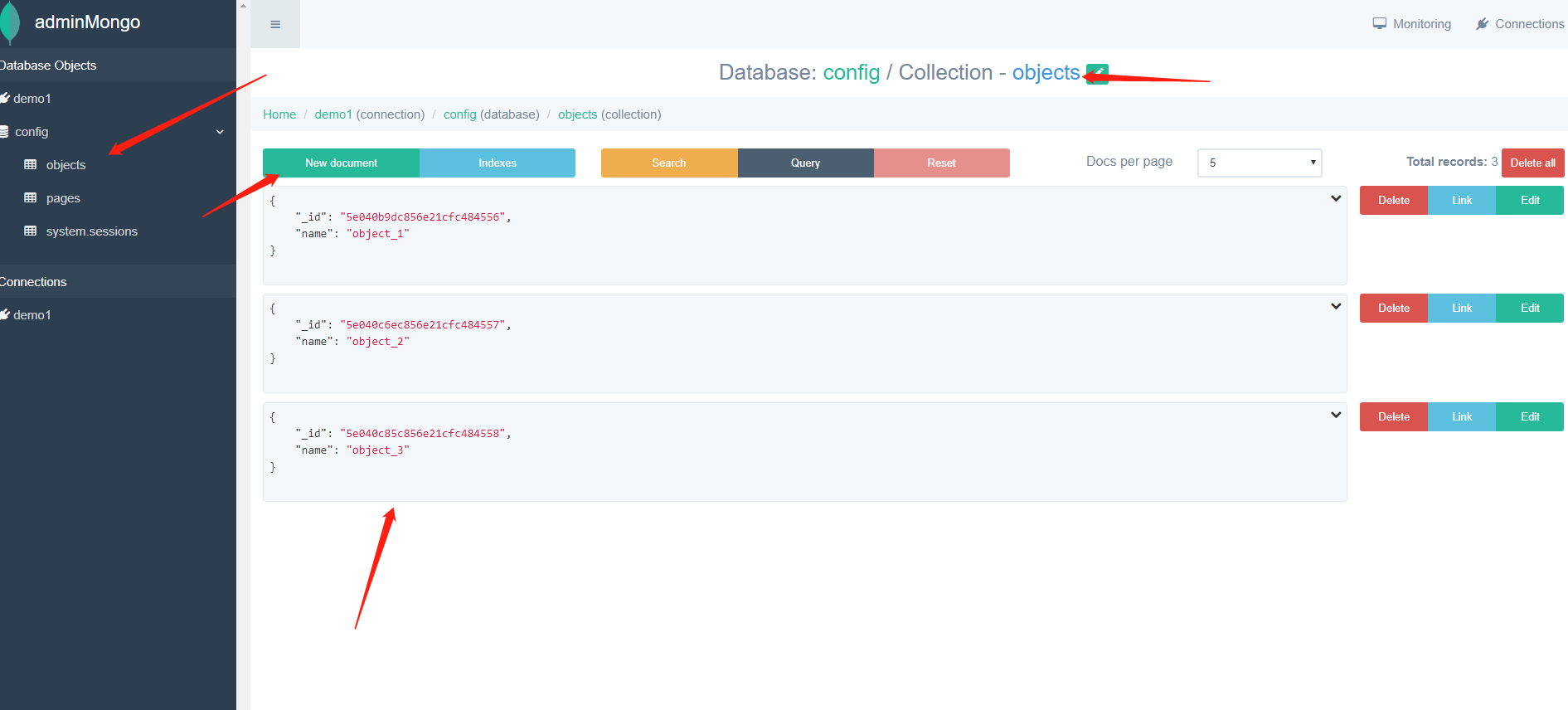Image resolution: width=1568 pixels, height=710 pixels.
Task: Click Indexes button
Action: point(498,163)
